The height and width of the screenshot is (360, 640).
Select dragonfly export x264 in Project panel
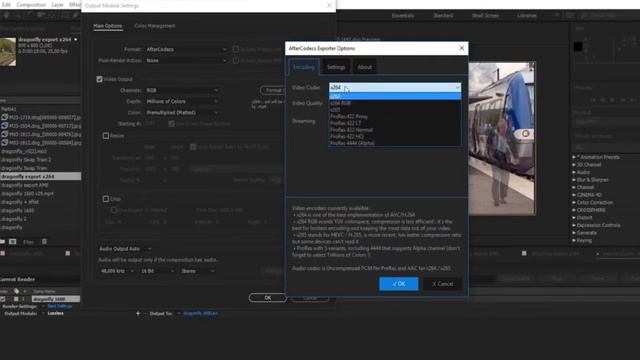40,176
